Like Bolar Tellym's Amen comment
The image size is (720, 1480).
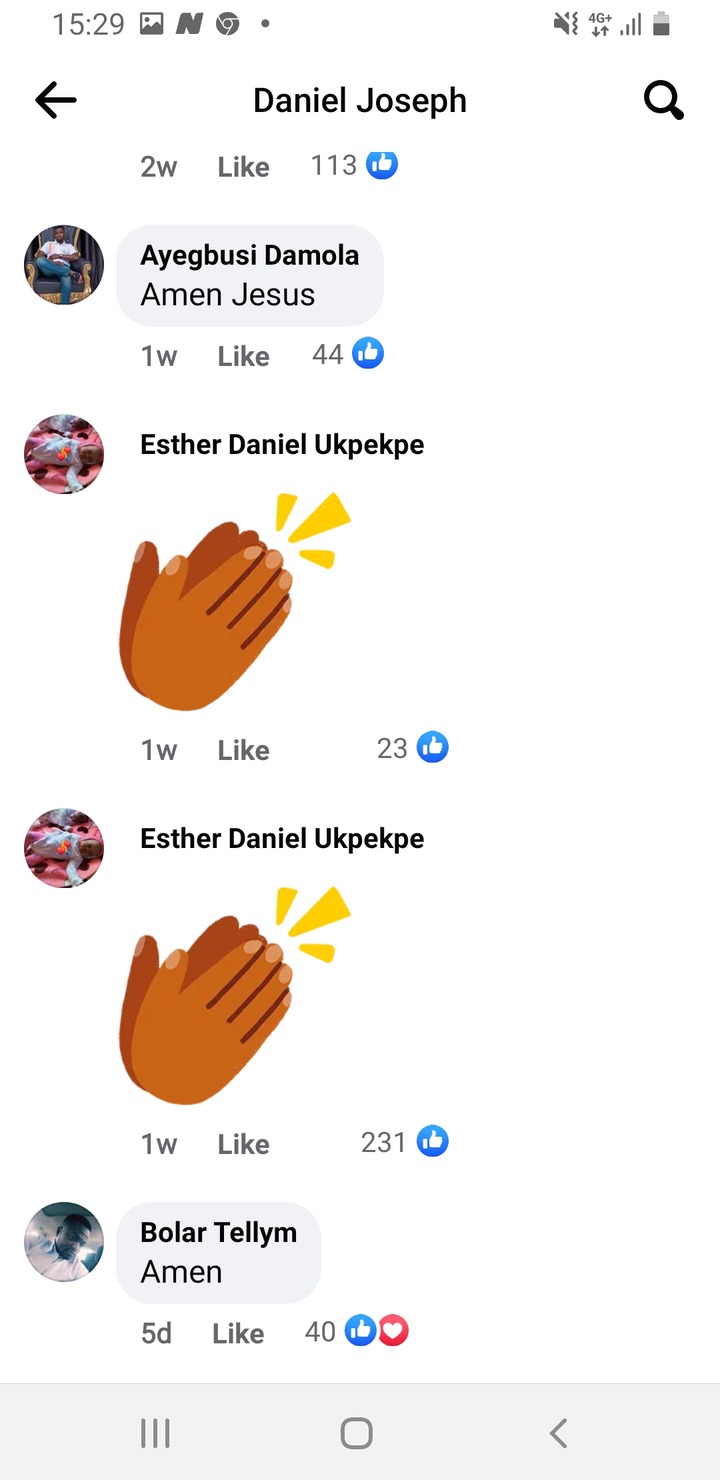(238, 1333)
